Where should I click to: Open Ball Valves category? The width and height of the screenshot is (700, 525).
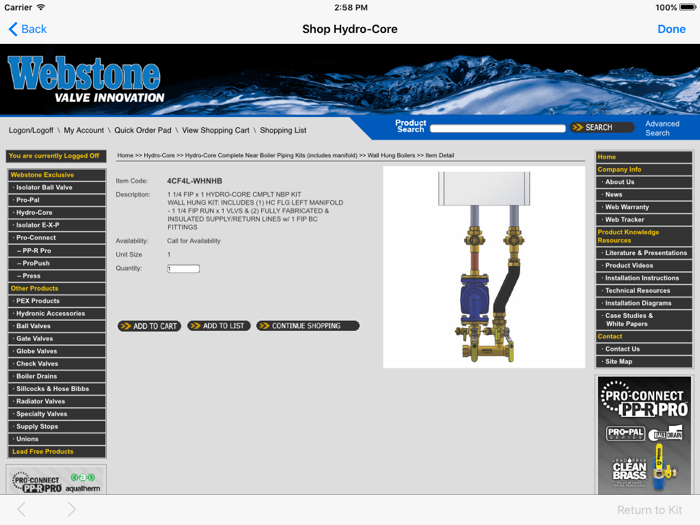[57, 326]
